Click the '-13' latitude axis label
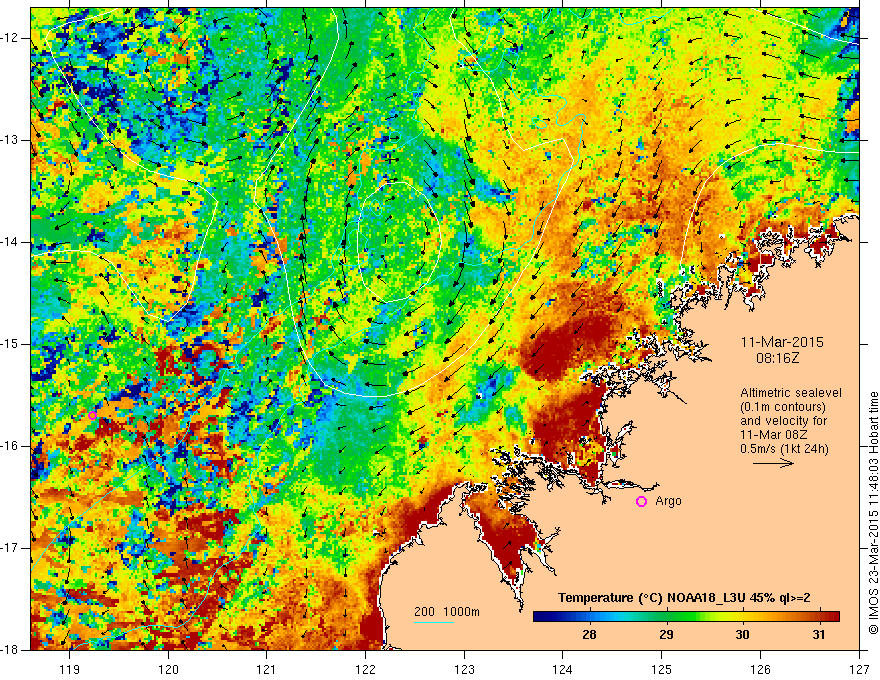The height and width of the screenshot is (680, 880). click(10, 140)
